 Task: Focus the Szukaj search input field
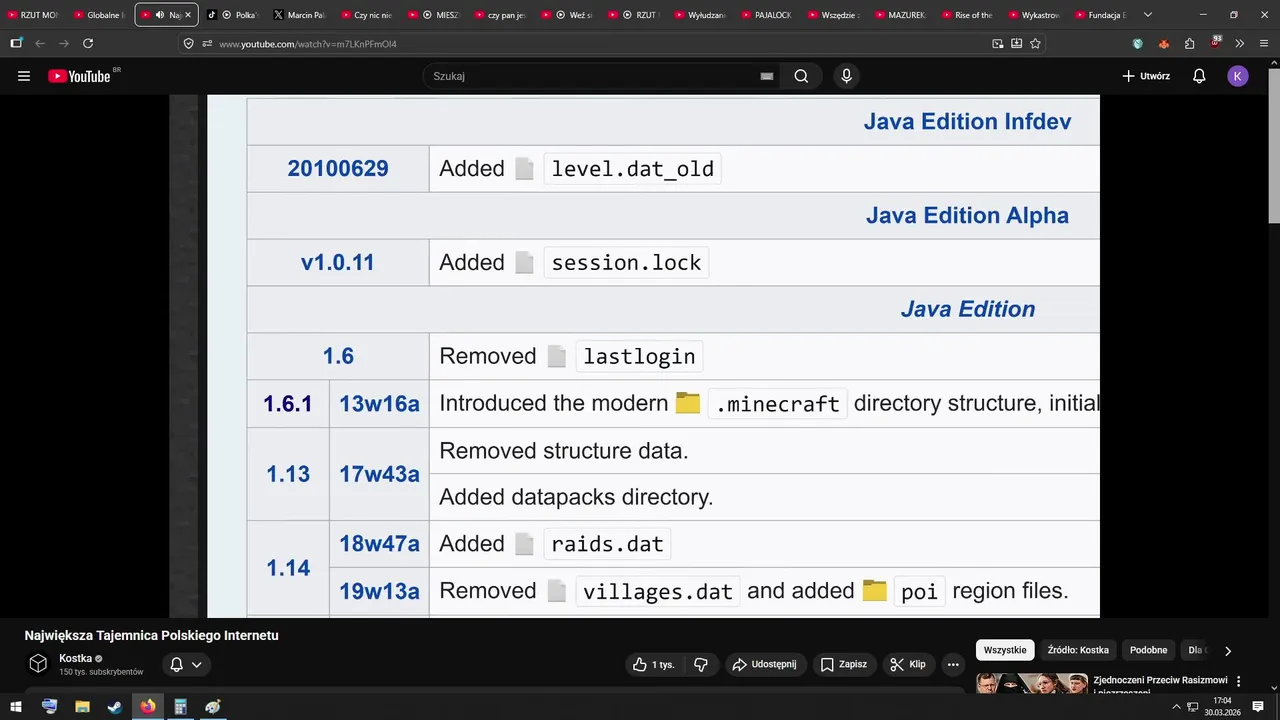pyautogui.click(x=590, y=76)
